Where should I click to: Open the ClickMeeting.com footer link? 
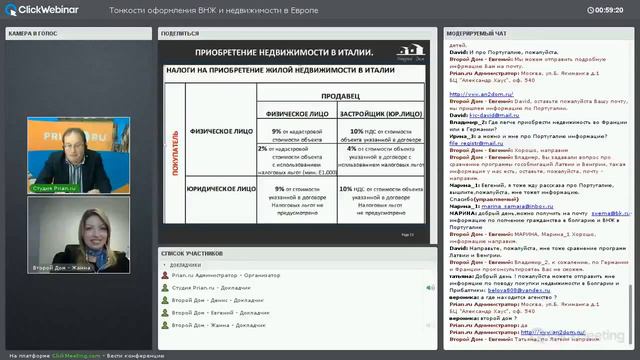(x=76, y=356)
